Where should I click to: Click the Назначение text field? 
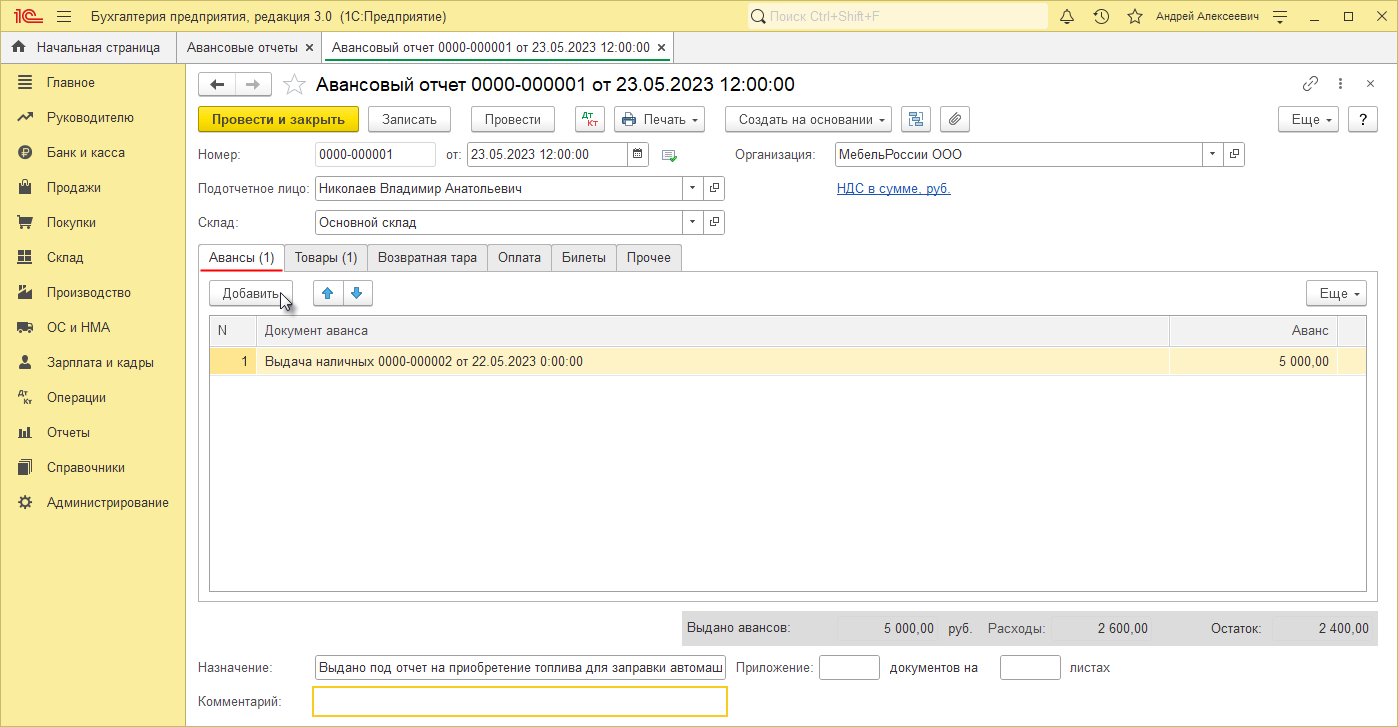tap(520, 667)
